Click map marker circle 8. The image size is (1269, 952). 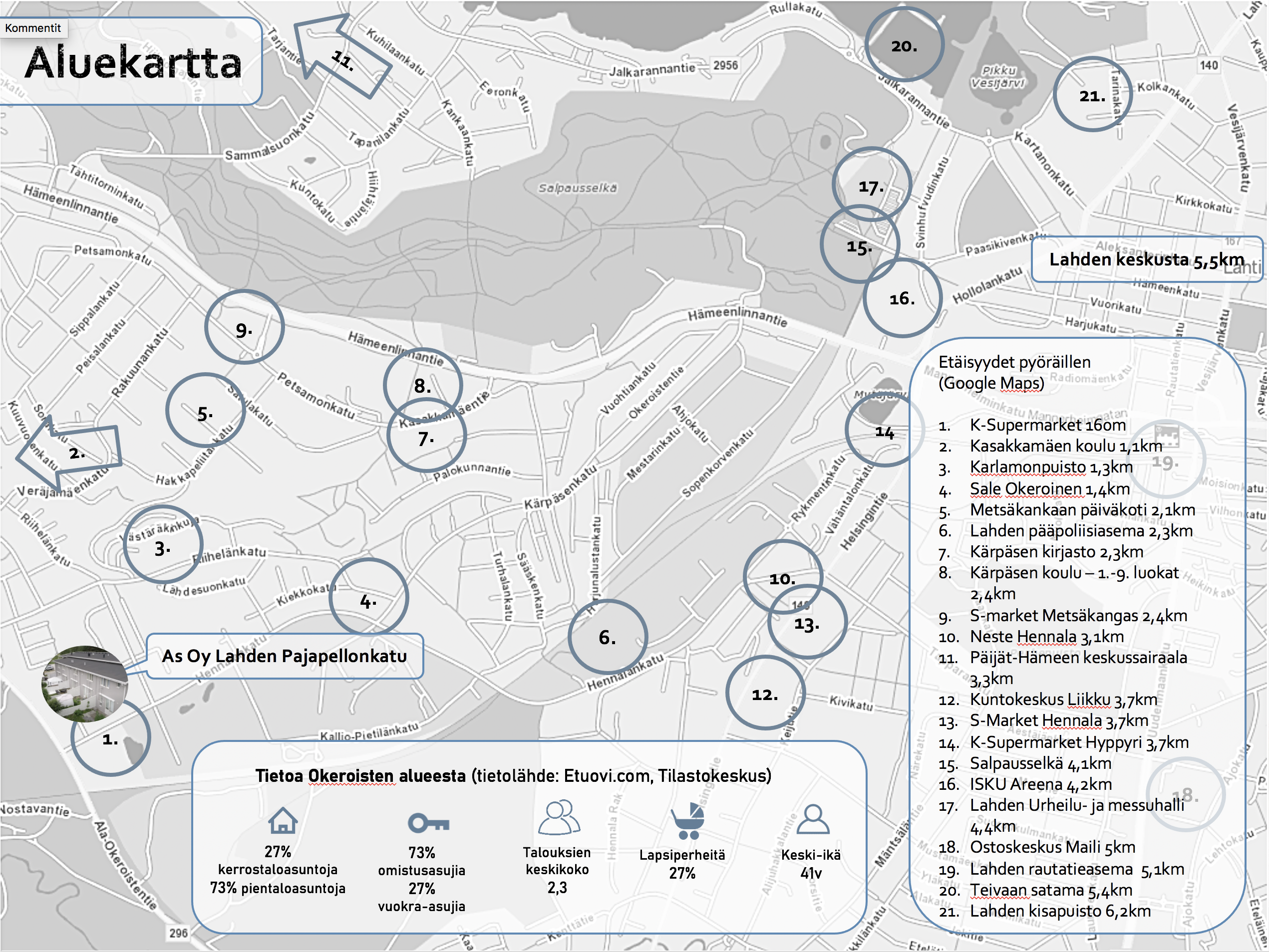click(x=422, y=385)
